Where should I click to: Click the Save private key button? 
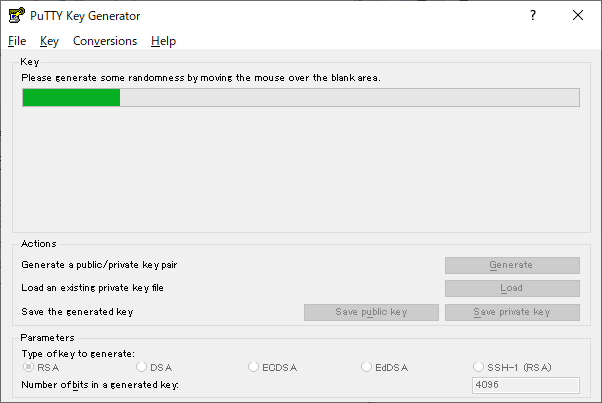(x=512, y=312)
